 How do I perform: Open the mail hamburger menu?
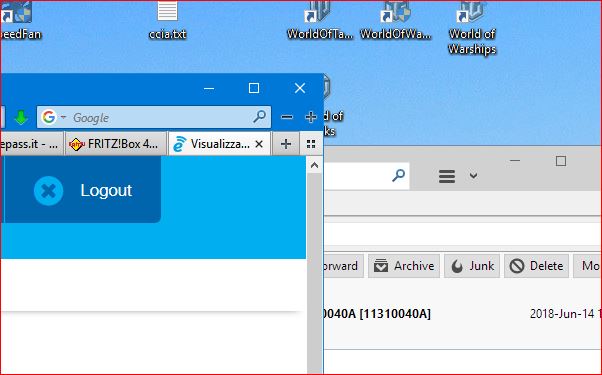click(447, 176)
